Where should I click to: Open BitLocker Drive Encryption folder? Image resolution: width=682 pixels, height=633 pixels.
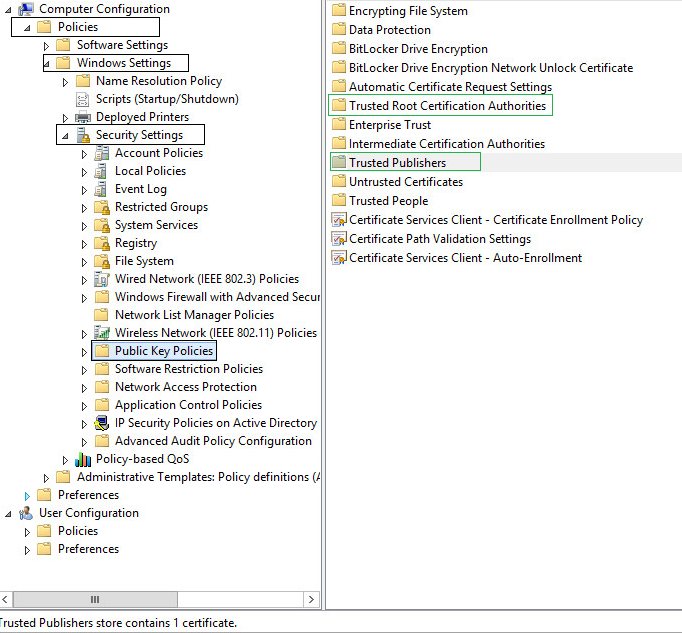click(x=418, y=49)
